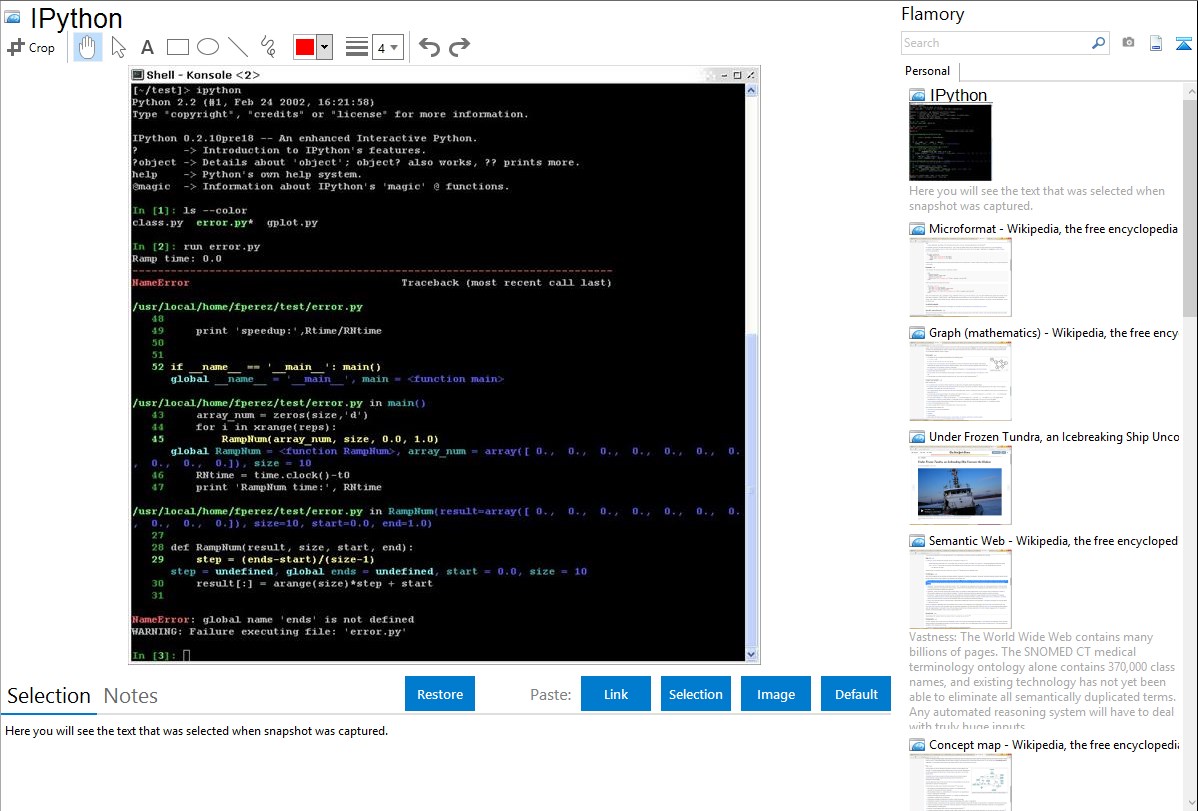1198x811 pixels.
Task: Activate the hand pan tool
Action: [x=88, y=47]
